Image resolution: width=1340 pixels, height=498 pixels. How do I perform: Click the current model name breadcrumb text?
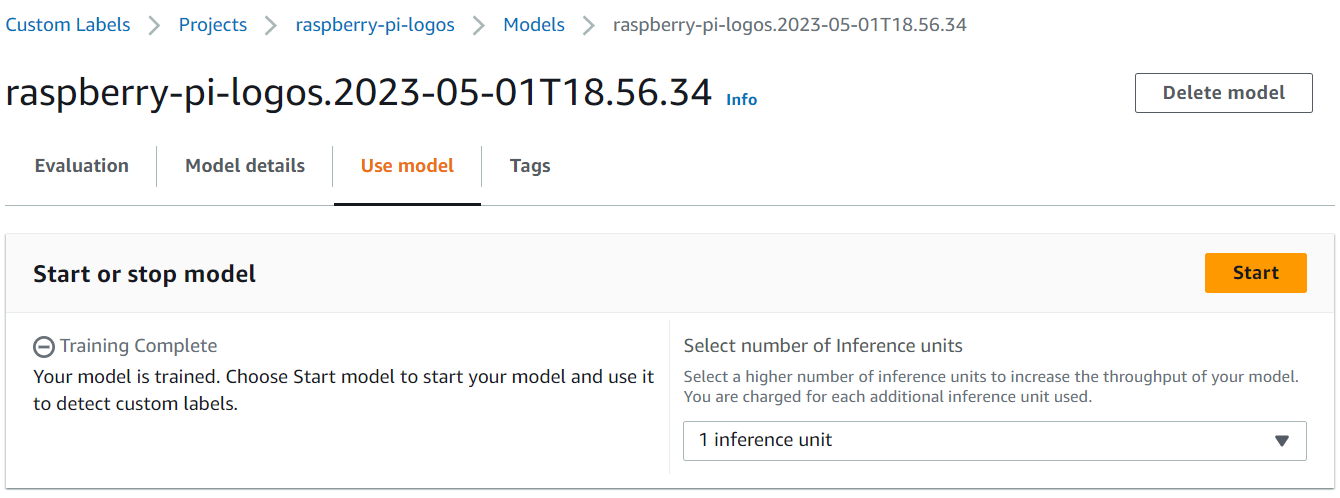(790, 25)
